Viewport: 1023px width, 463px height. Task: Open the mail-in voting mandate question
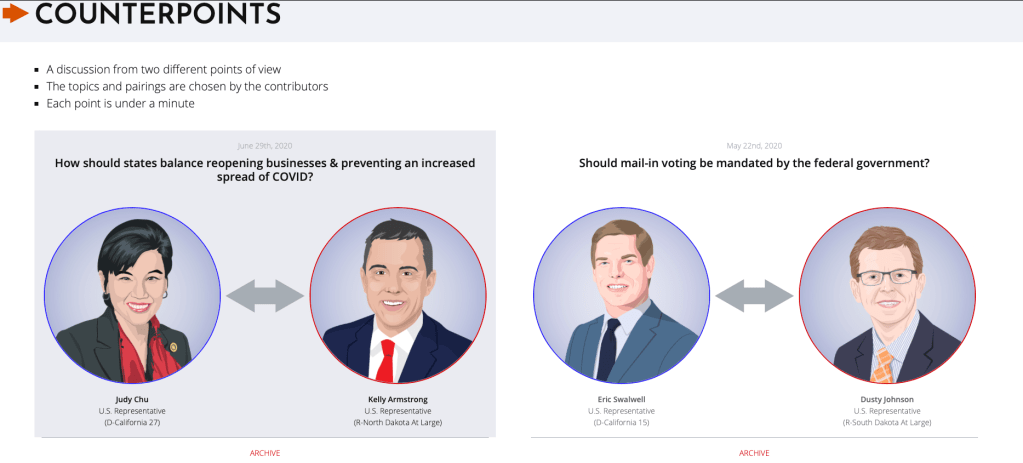(754, 162)
